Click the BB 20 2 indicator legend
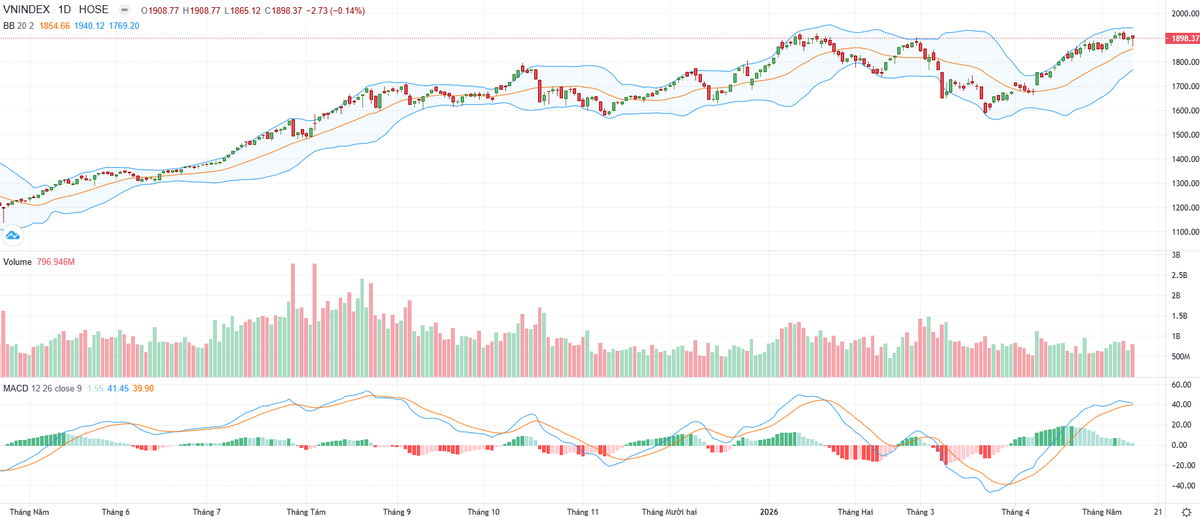Screen dimensions: 1200x518 click(20, 25)
